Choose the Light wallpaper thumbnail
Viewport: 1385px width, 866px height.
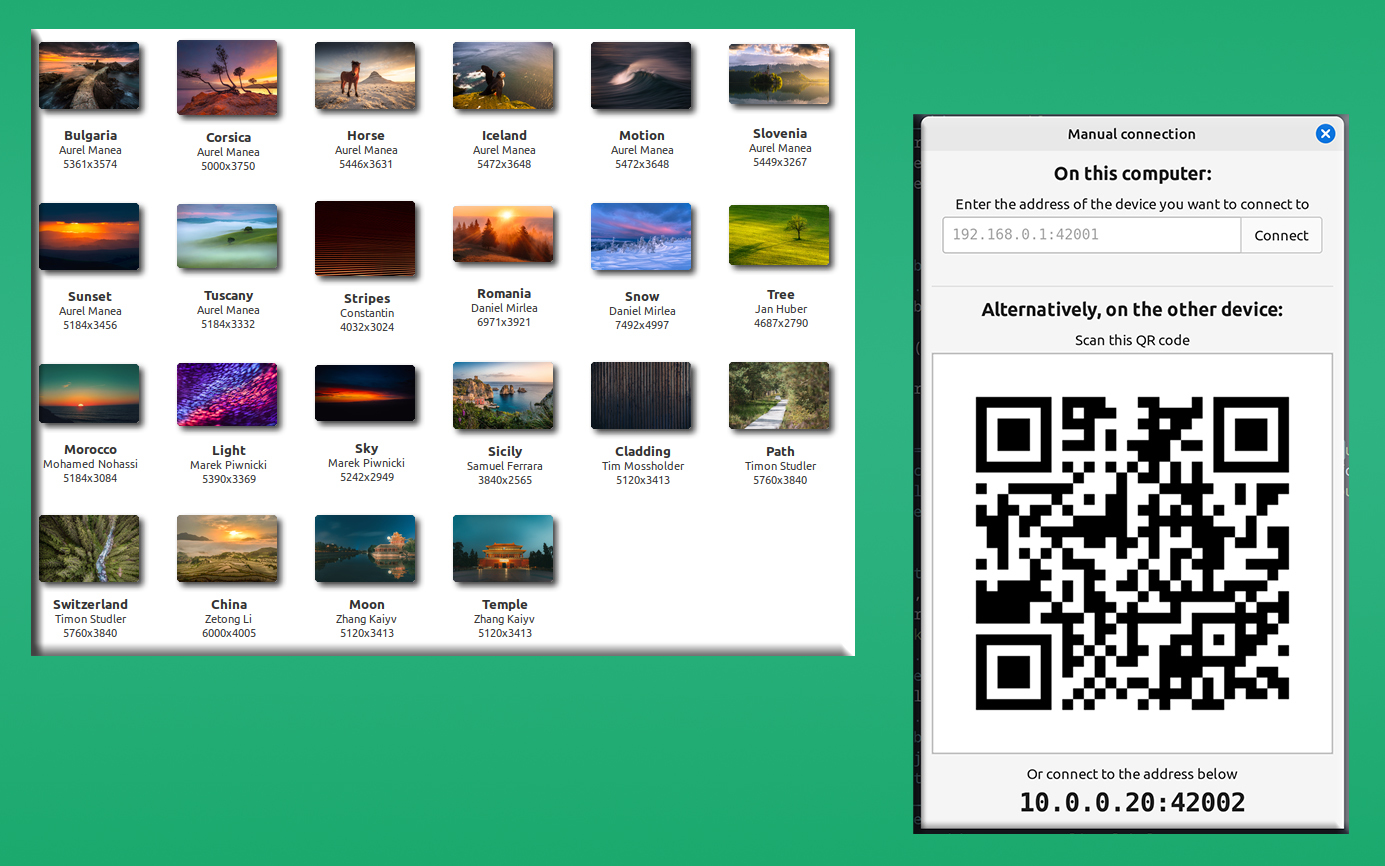(x=227, y=395)
